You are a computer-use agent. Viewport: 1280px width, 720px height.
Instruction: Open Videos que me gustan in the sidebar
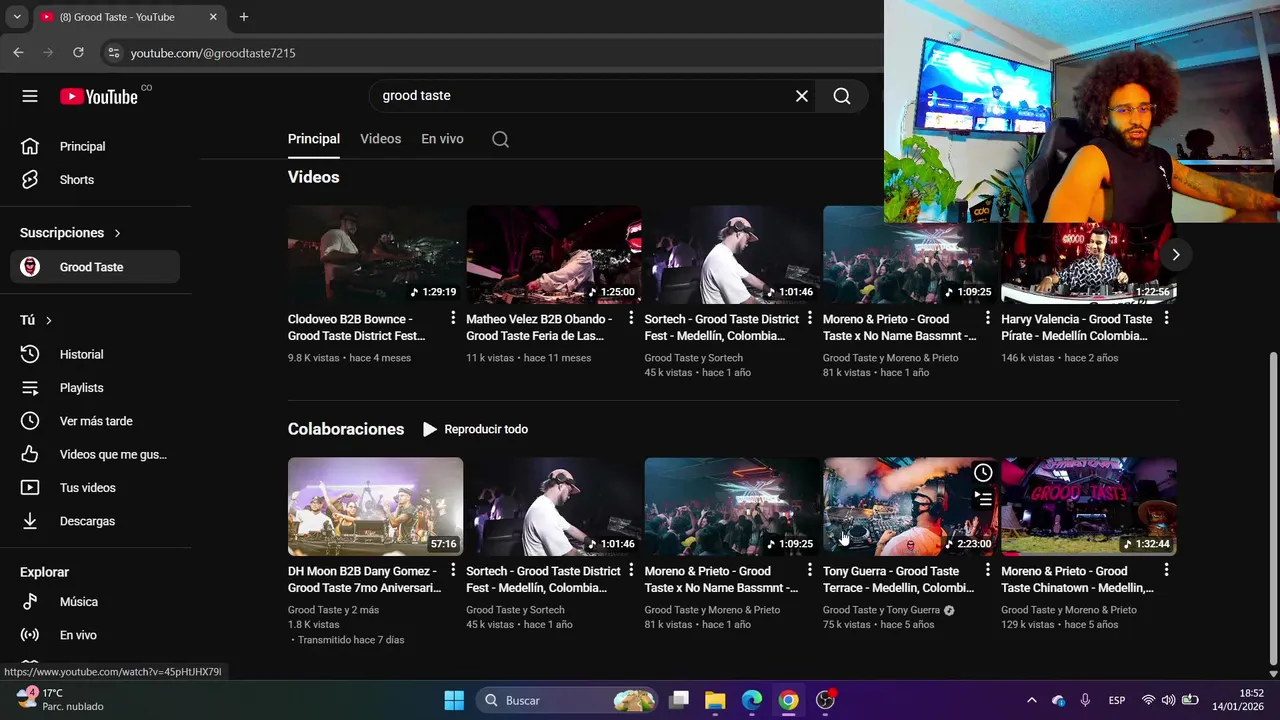96,454
